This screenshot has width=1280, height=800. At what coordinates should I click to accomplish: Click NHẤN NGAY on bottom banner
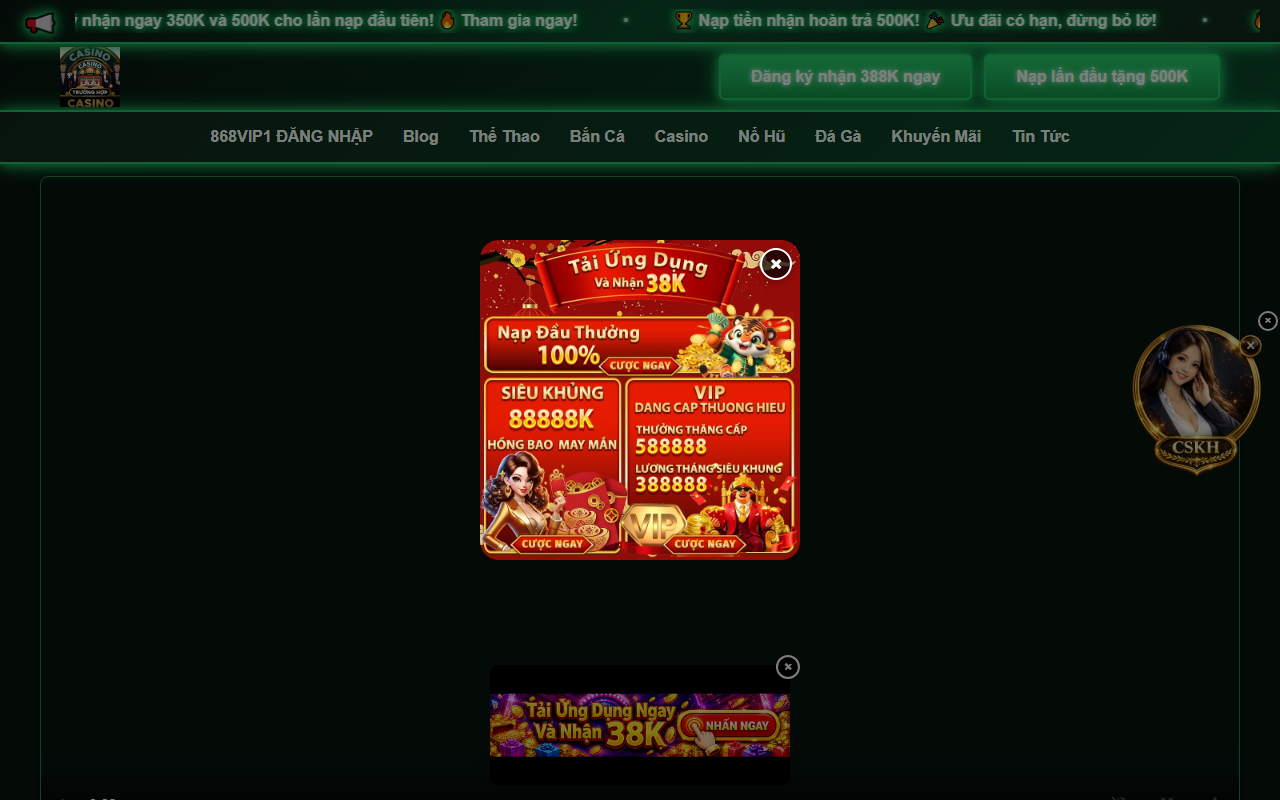tap(729, 726)
